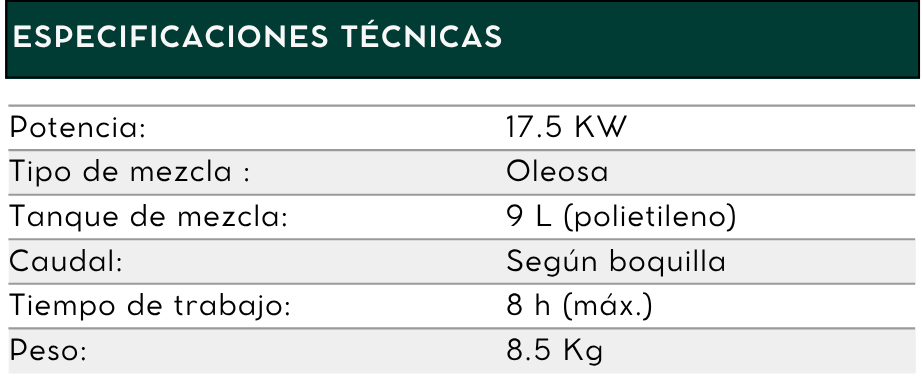
Task: Click the word boquilla in Caudal row
Action: click(667, 262)
